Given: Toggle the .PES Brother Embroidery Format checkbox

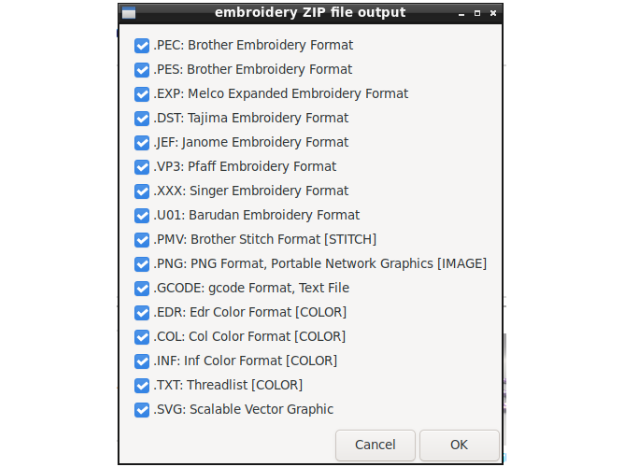Looking at the screenshot, I should [142, 70].
